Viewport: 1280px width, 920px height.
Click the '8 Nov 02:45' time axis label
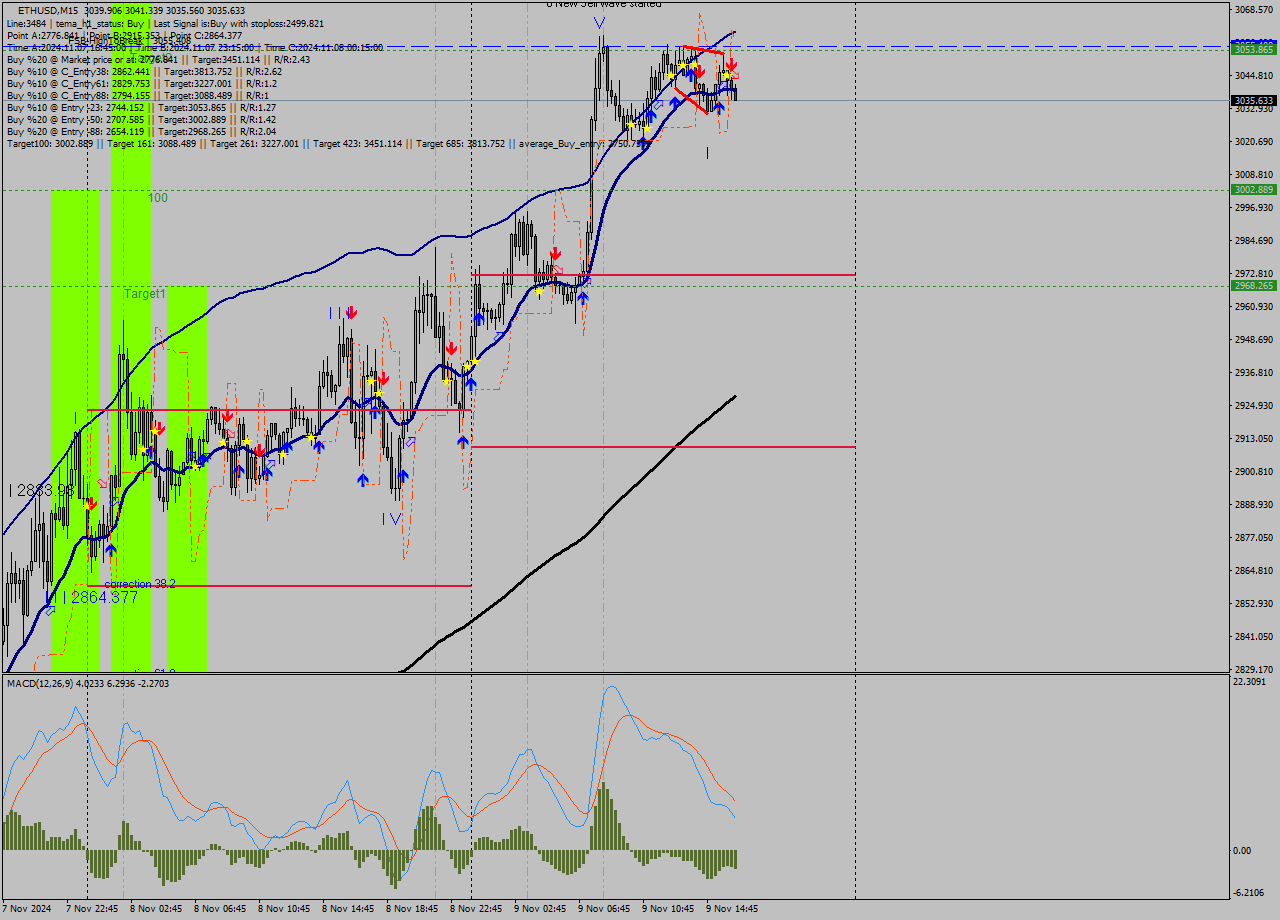[156, 909]
